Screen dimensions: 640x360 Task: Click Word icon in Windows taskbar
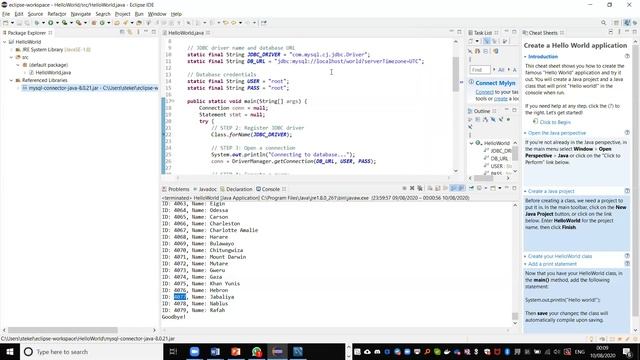pos(215,351)
